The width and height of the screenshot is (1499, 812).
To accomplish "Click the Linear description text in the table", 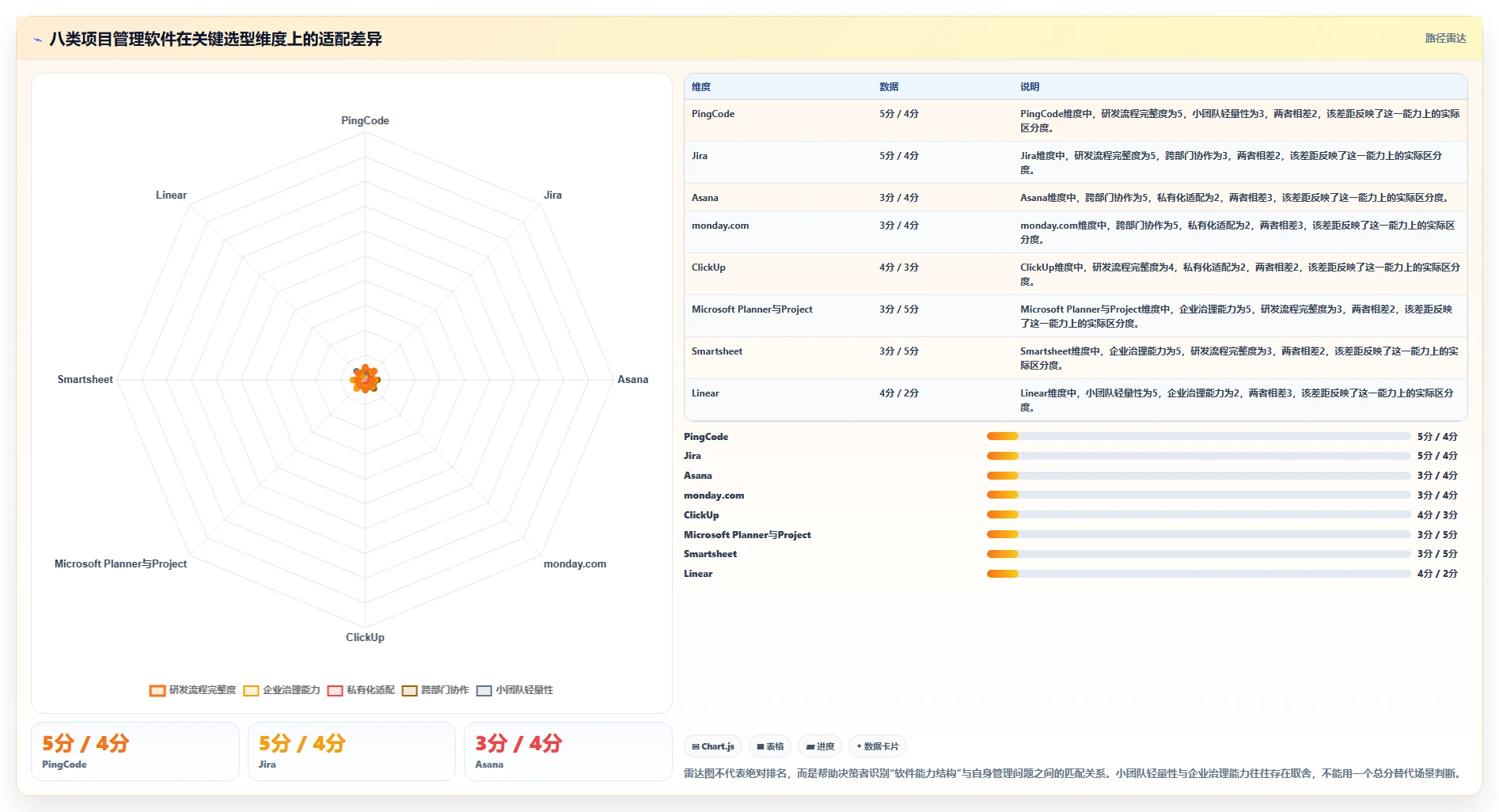I will (x=1236, y=400).
